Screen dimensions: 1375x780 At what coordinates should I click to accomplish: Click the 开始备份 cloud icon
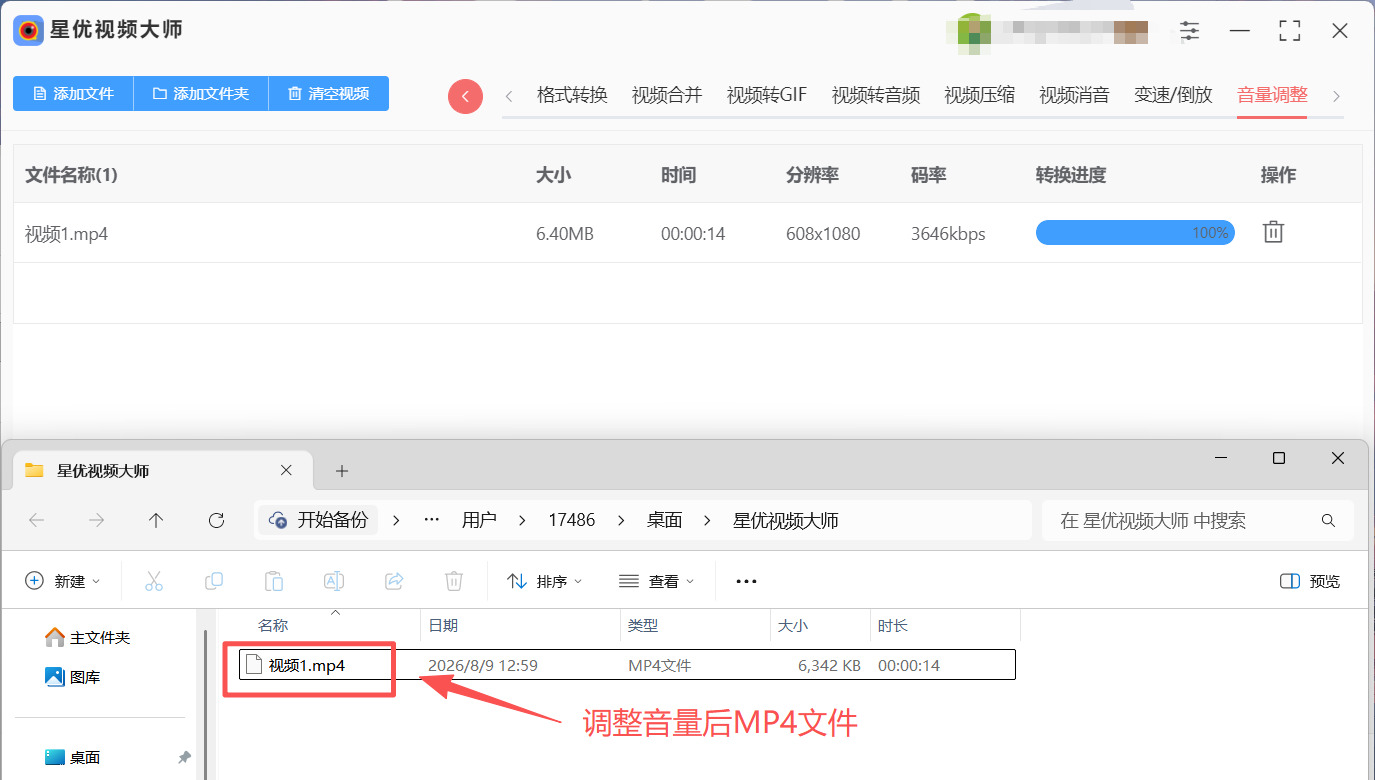coord(279,521)
